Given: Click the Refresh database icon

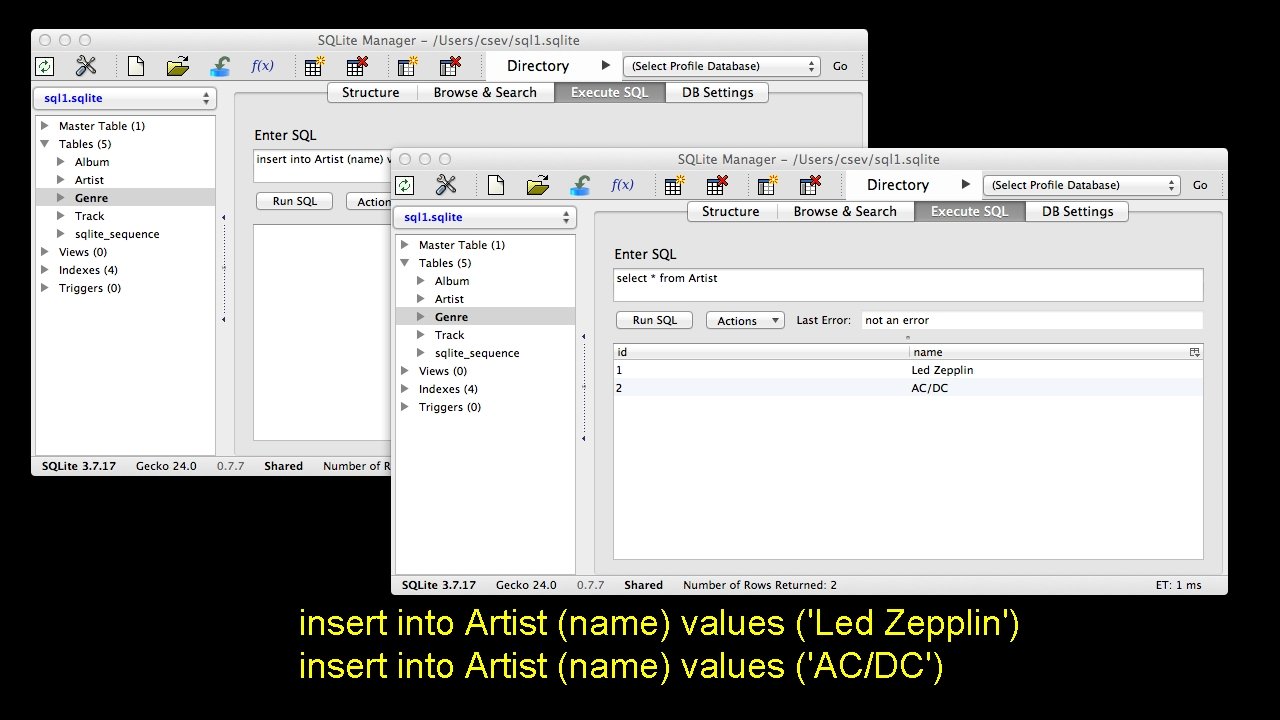Looking at the screenshot, I should [x=404, y=185].
